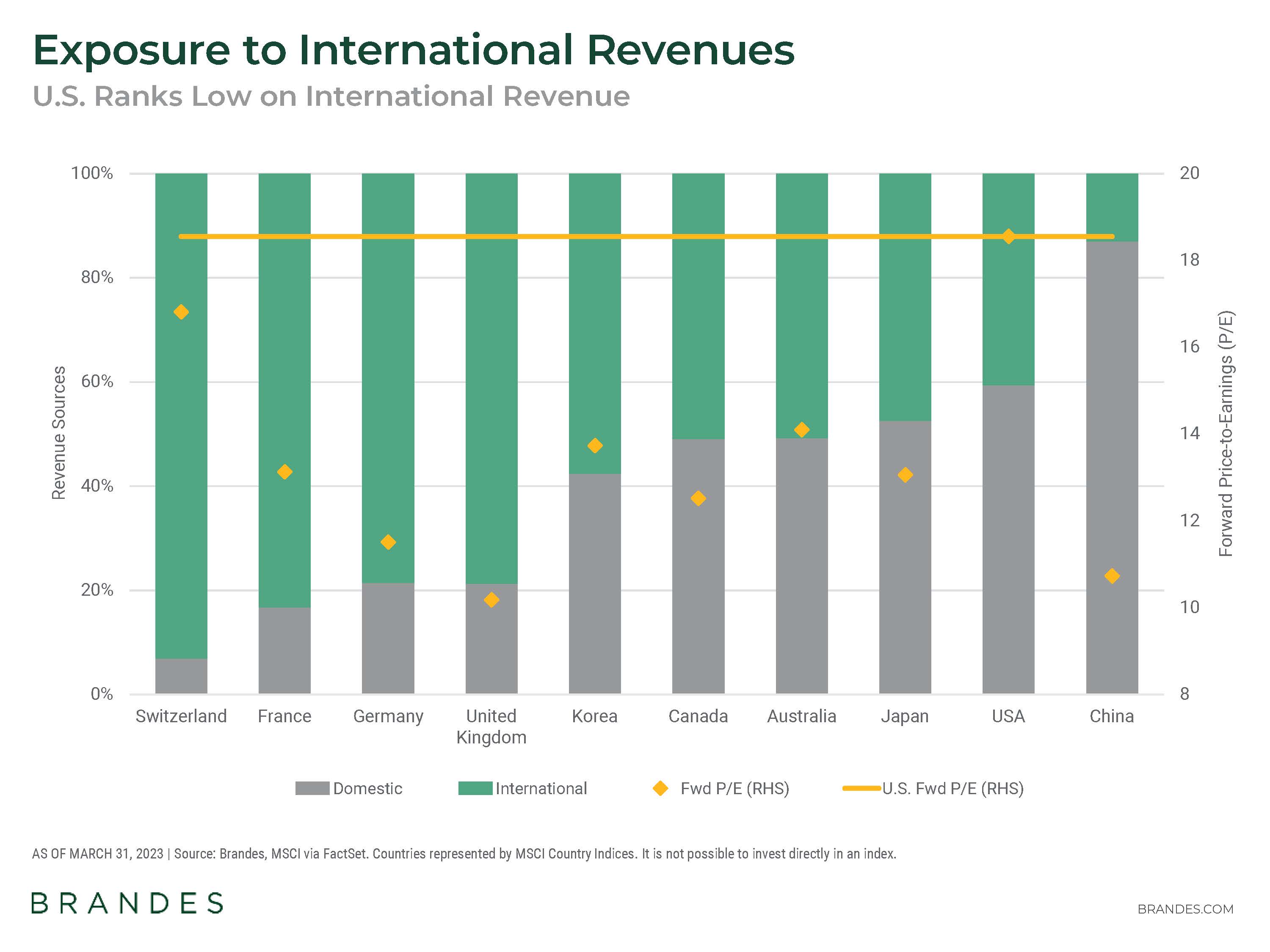
Task: Click the BRANDES logo
Action: (127, 903)
